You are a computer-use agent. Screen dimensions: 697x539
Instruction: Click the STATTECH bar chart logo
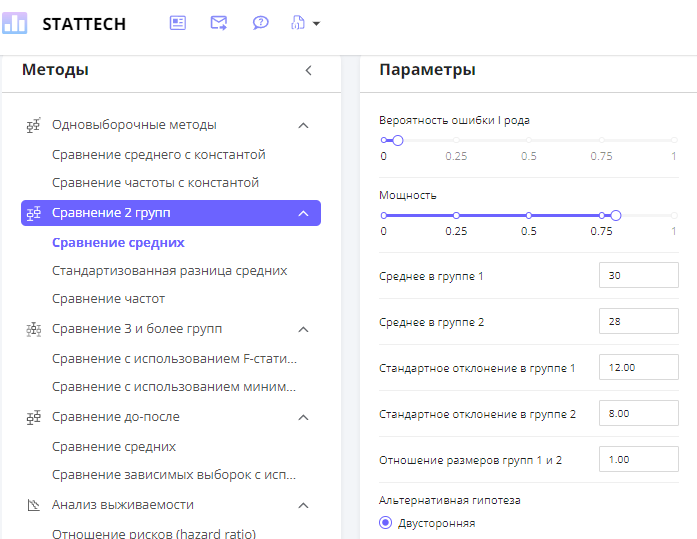[x=15, y=24]
